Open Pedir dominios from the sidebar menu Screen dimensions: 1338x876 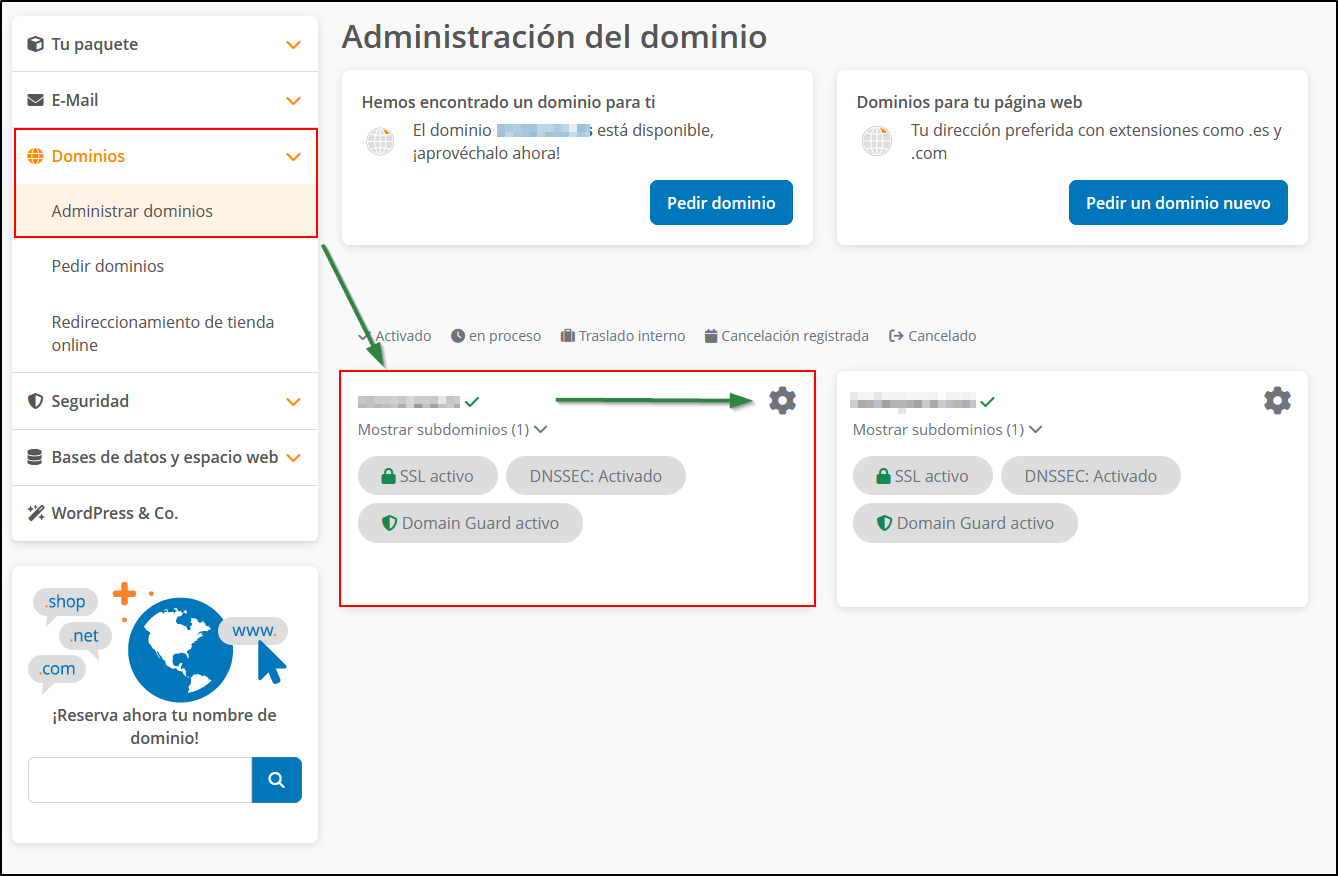click(106, 266)
